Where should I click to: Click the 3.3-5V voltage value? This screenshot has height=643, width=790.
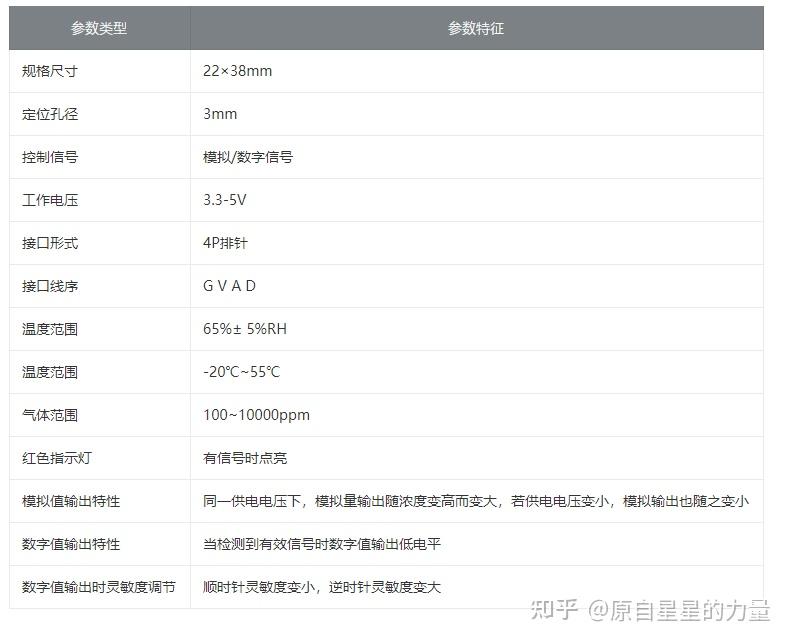(x=225, y=200)
